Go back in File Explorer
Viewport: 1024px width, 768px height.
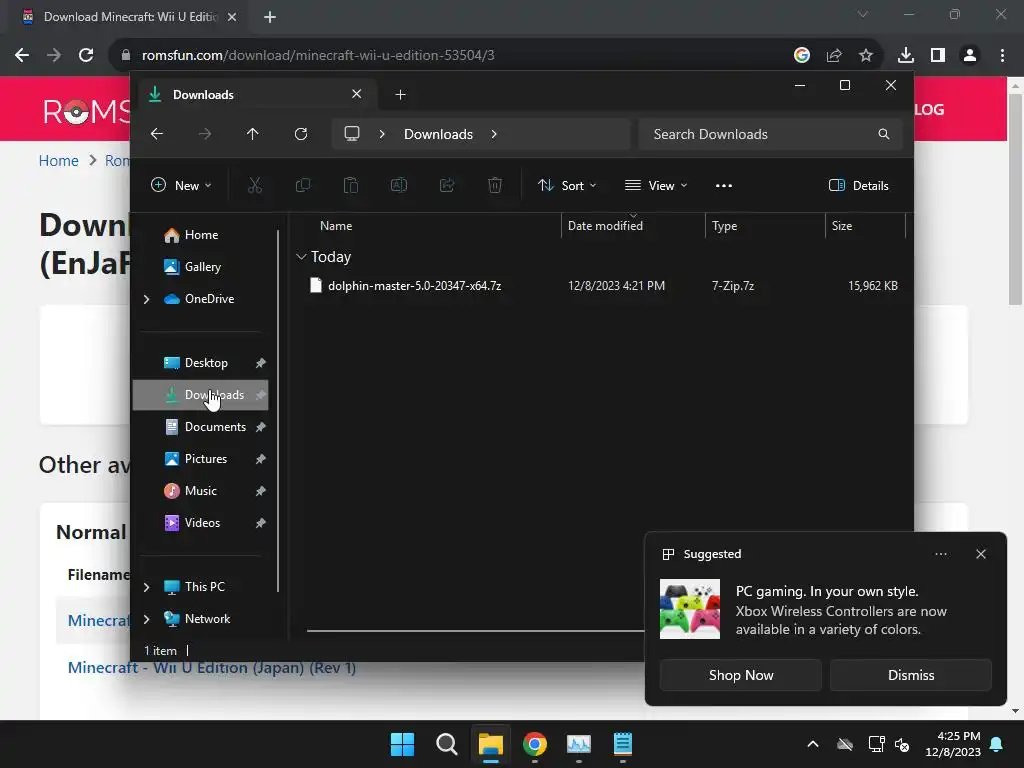pyautogui.click(x=157, y=134)
